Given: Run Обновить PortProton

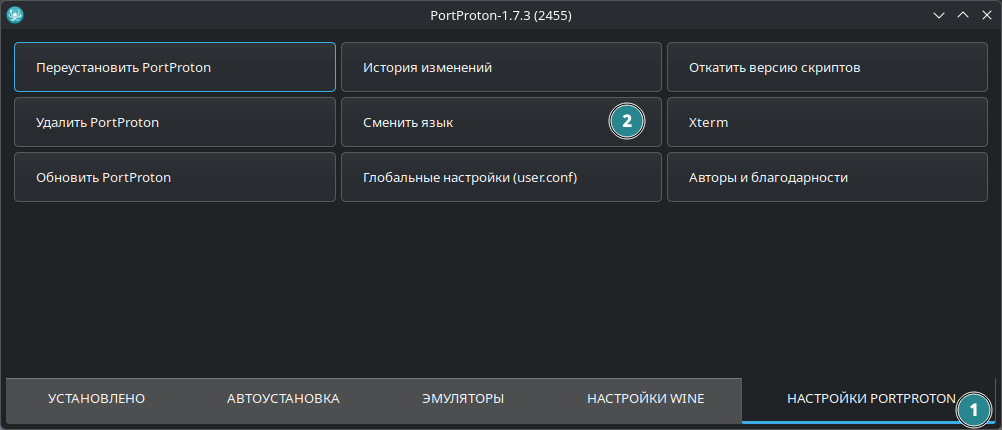Looking at the screenshot, I should coord(175,177).
